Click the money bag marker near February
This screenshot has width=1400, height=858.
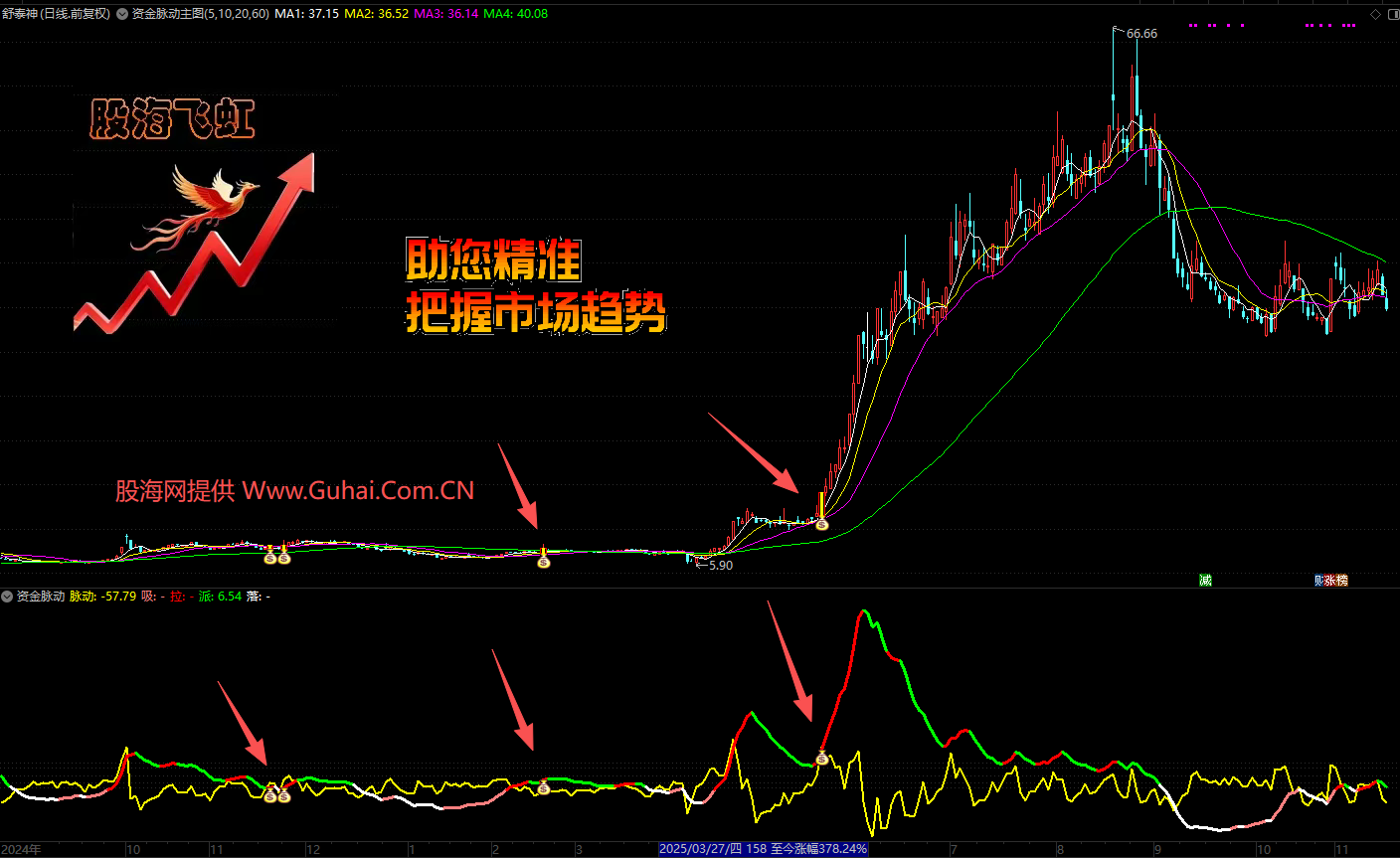(543, 562)
